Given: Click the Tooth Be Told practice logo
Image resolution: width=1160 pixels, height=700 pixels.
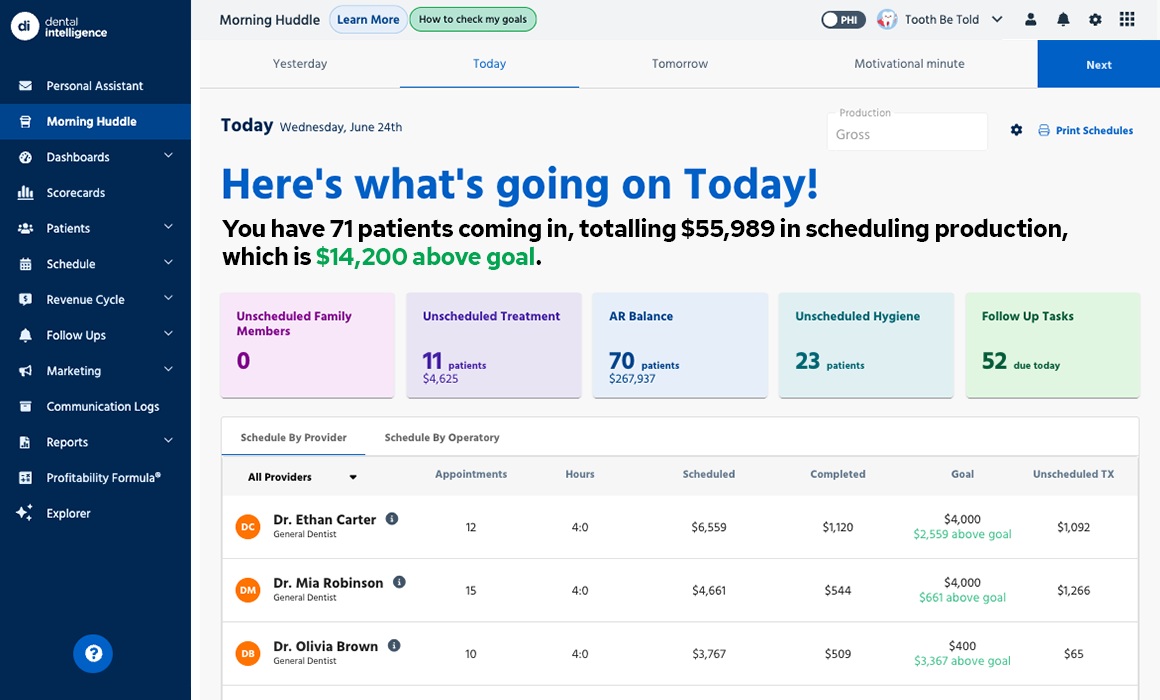Looking at the screenshot, I should [x=887, y=19].
